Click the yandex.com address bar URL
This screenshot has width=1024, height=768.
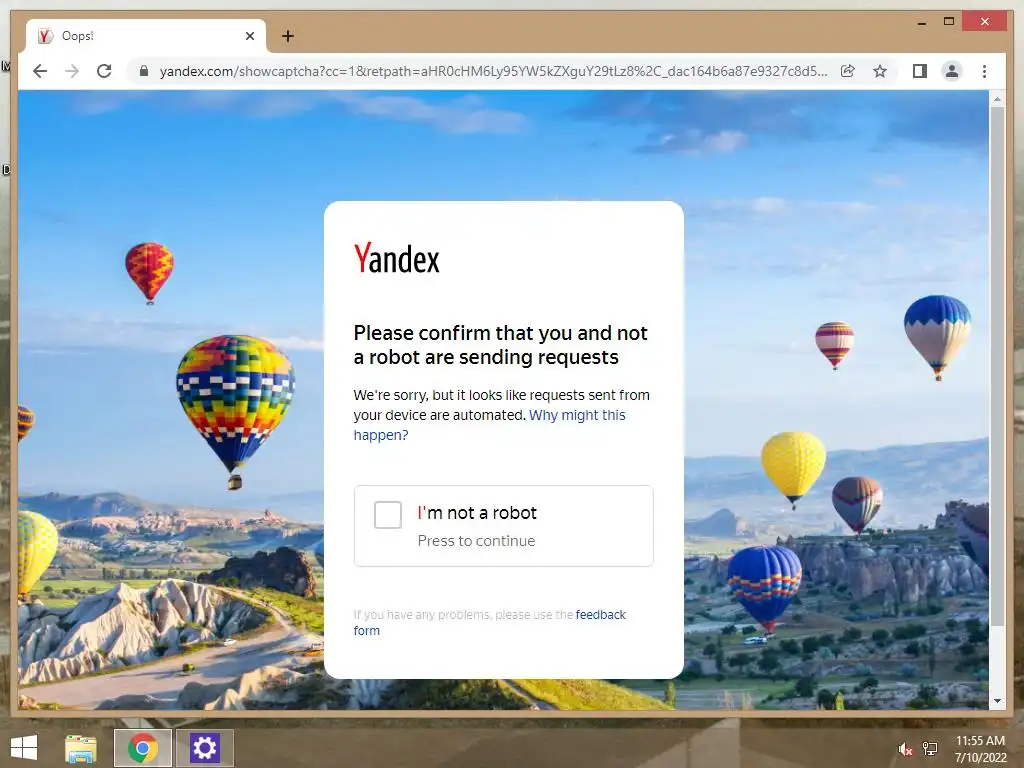pyautogui.click(x=493, y=71)
